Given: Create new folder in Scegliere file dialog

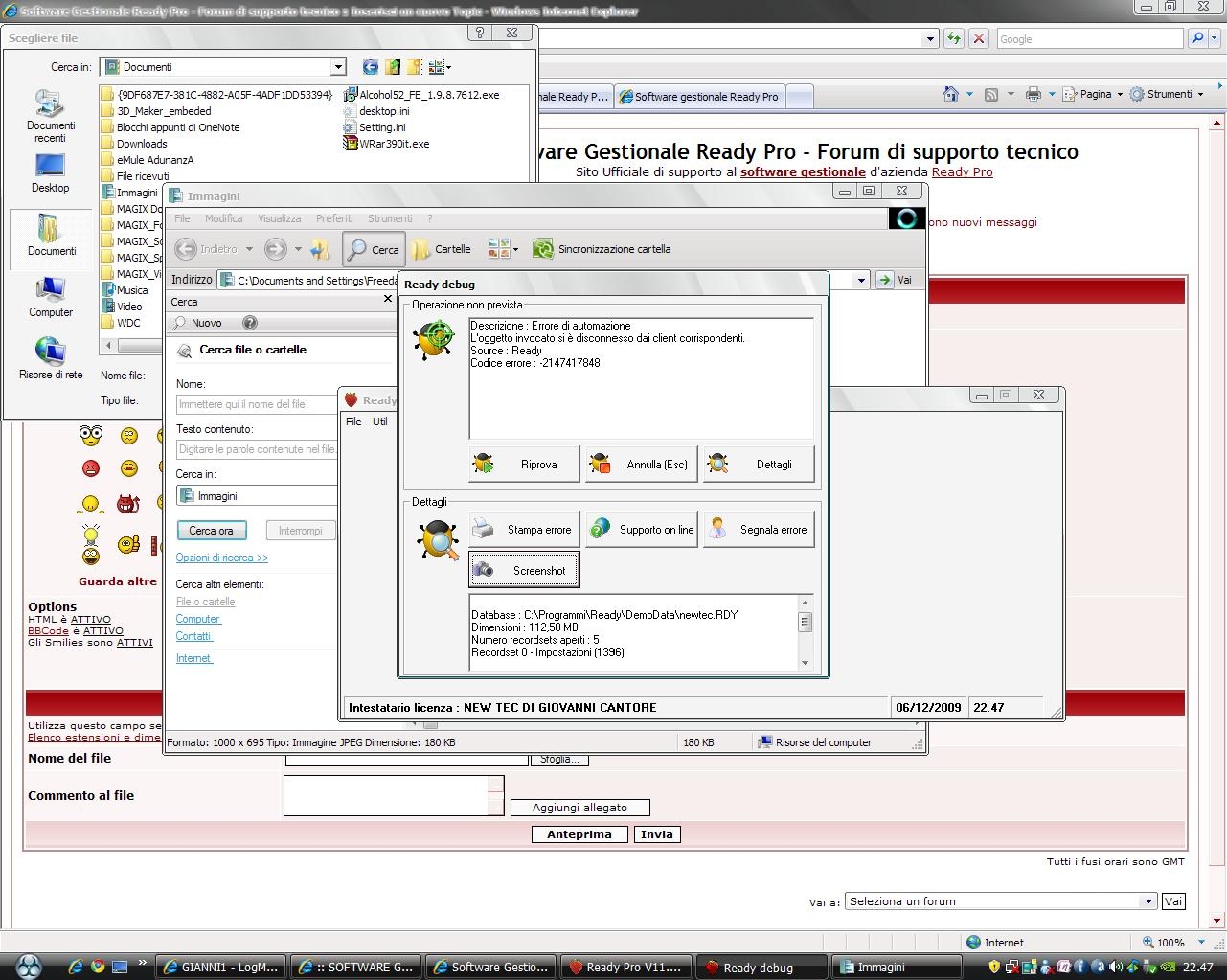Looking at the screenshot, I should click(x=414, y=67).
